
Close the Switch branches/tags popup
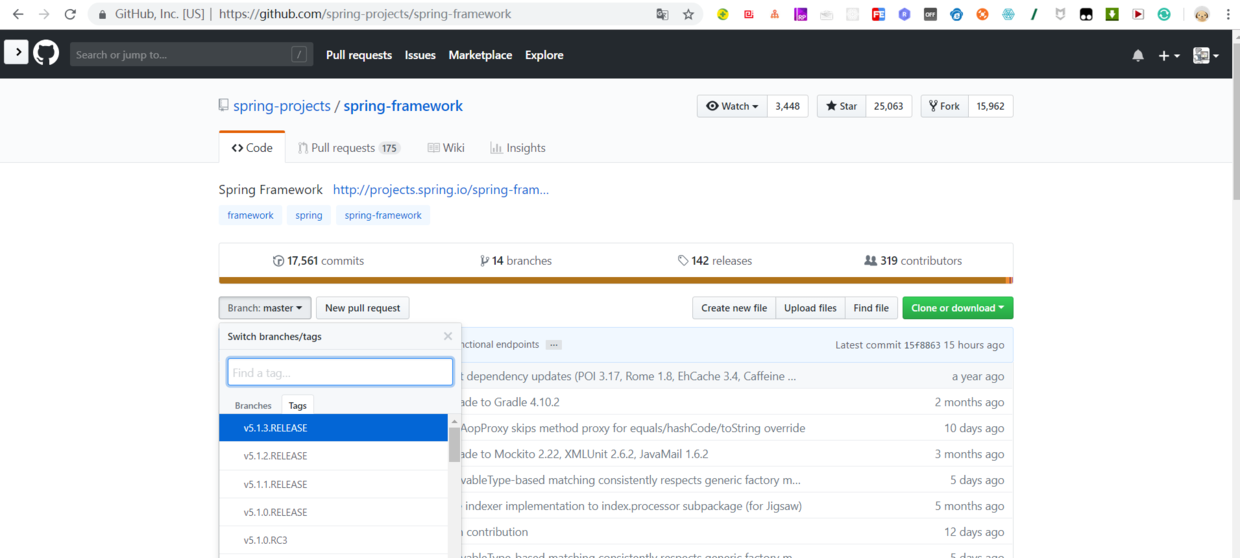tap(447, 336)
